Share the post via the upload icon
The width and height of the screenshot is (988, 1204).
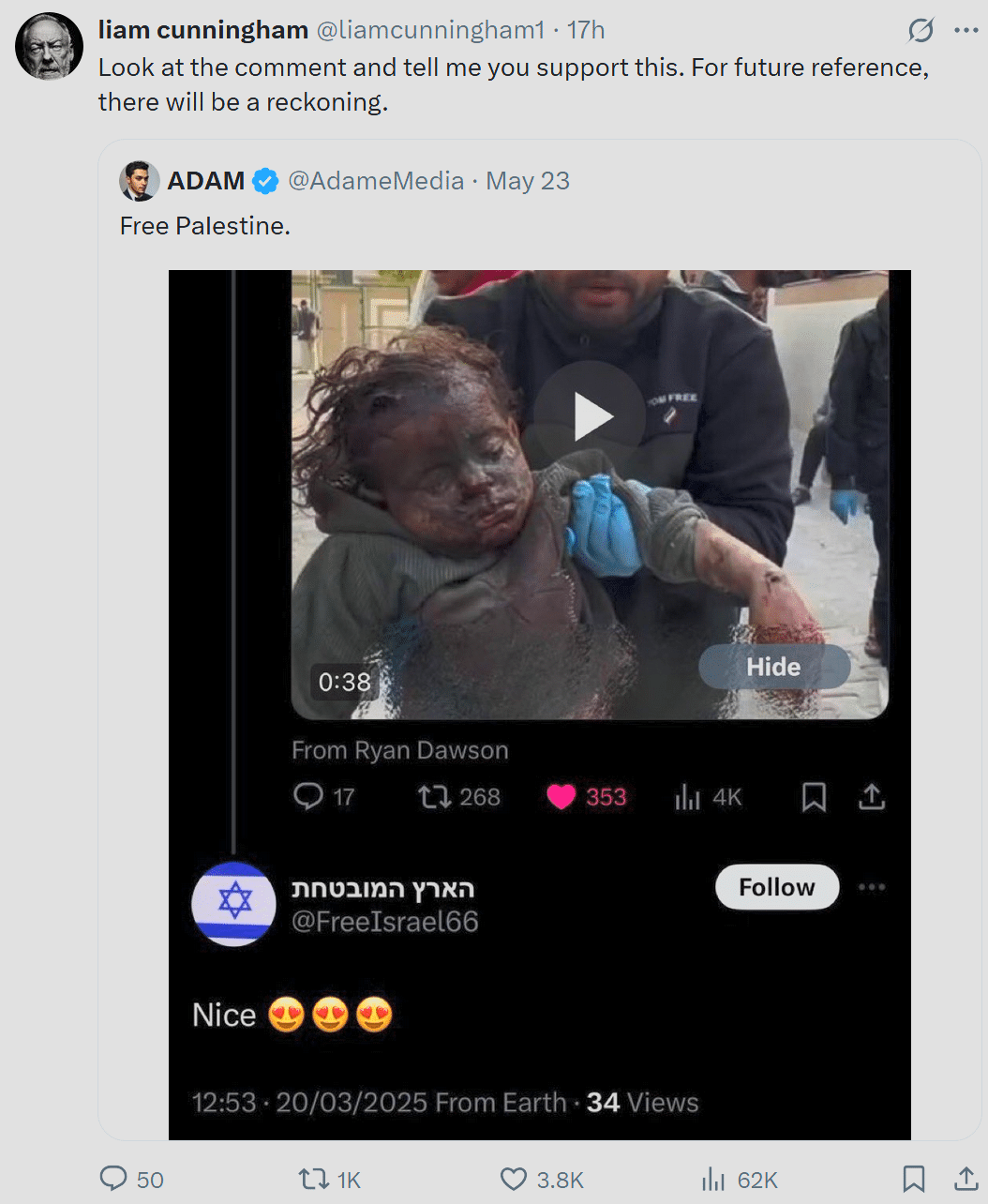966,1178
